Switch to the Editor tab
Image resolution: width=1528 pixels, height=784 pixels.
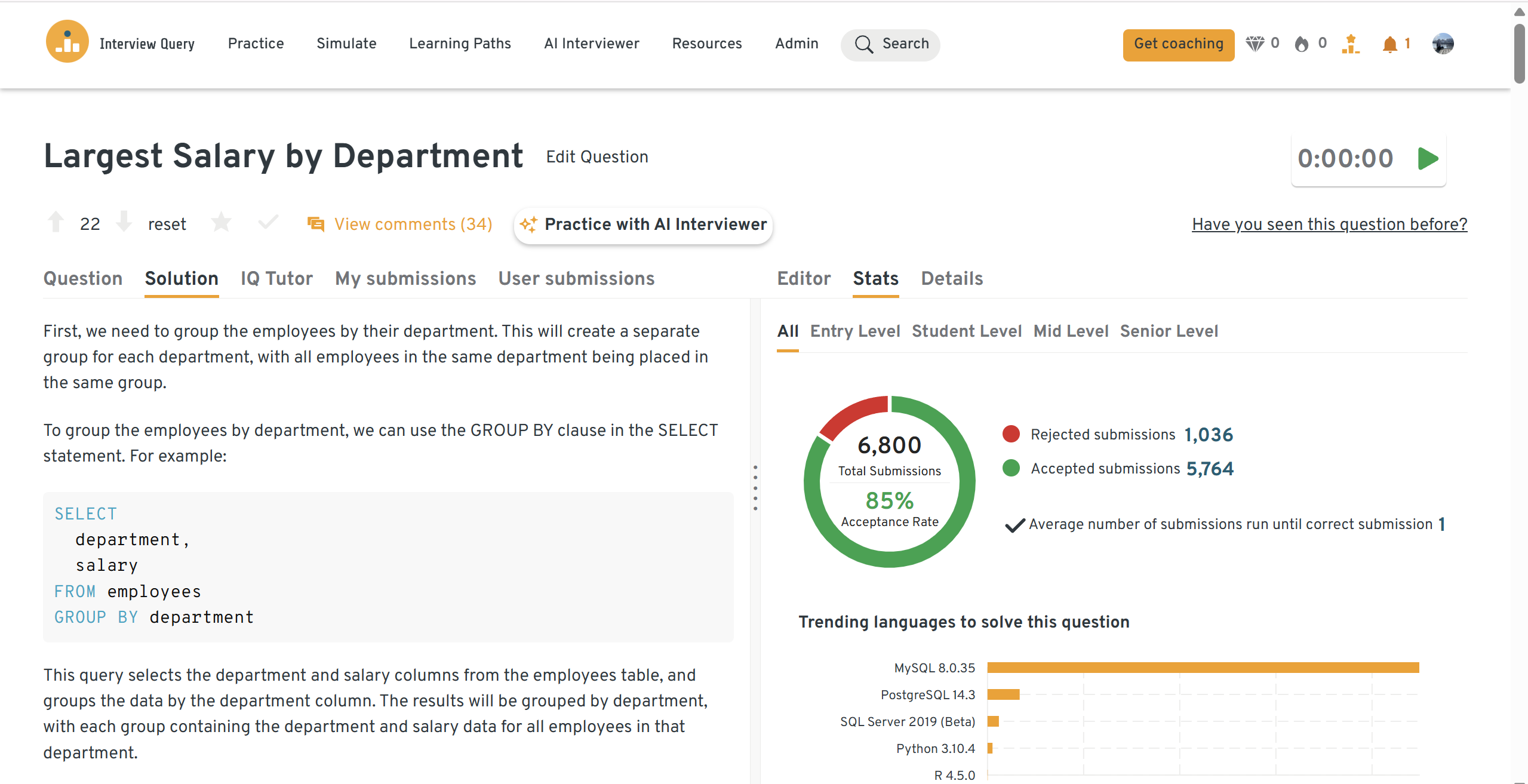[804, 279]
